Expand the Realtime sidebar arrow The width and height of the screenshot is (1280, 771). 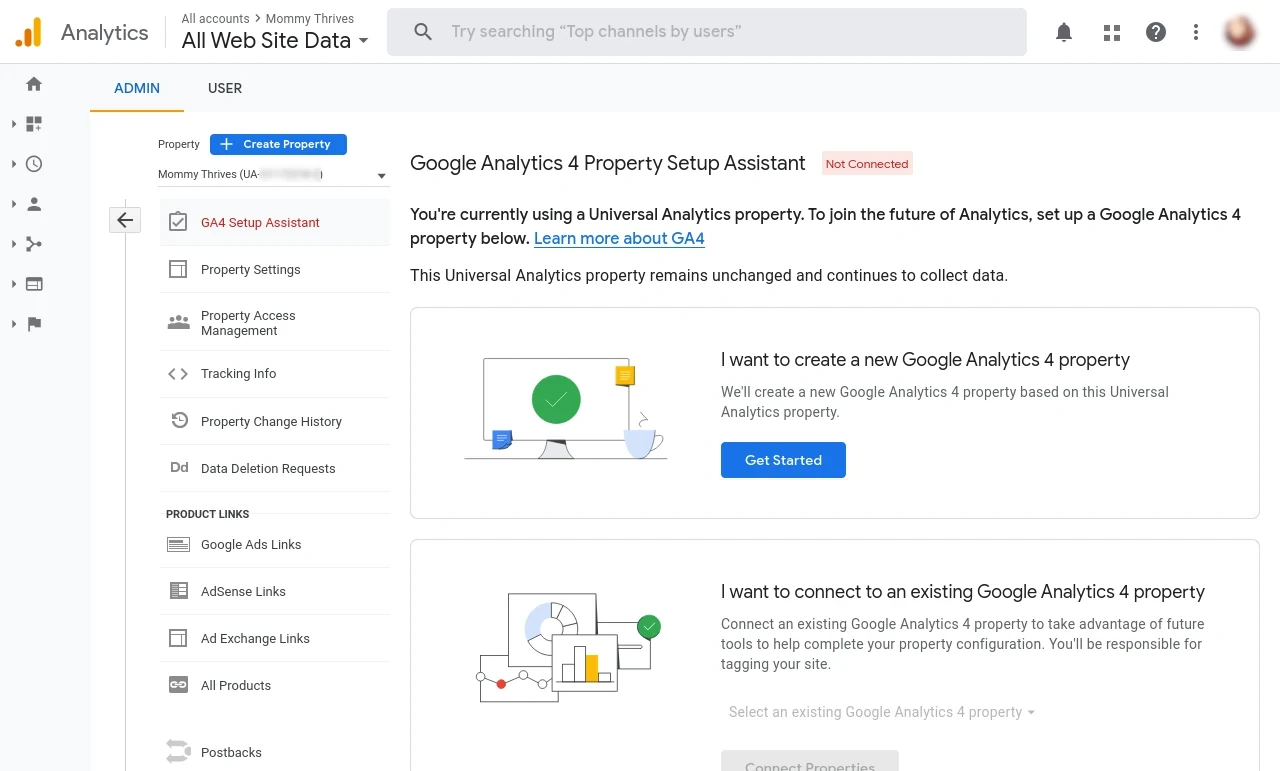tap(14, 164)
